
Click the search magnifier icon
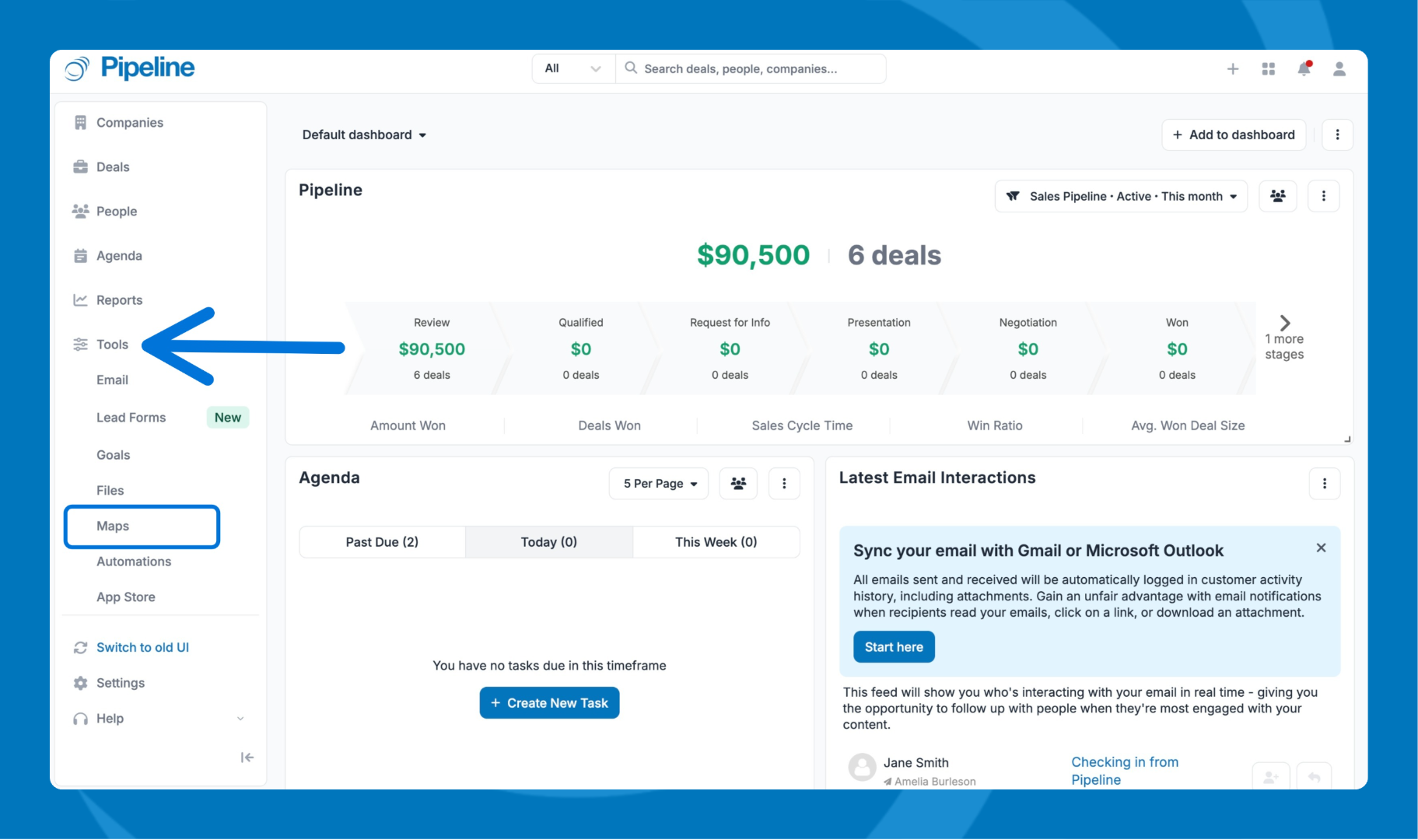pos(631,68)
